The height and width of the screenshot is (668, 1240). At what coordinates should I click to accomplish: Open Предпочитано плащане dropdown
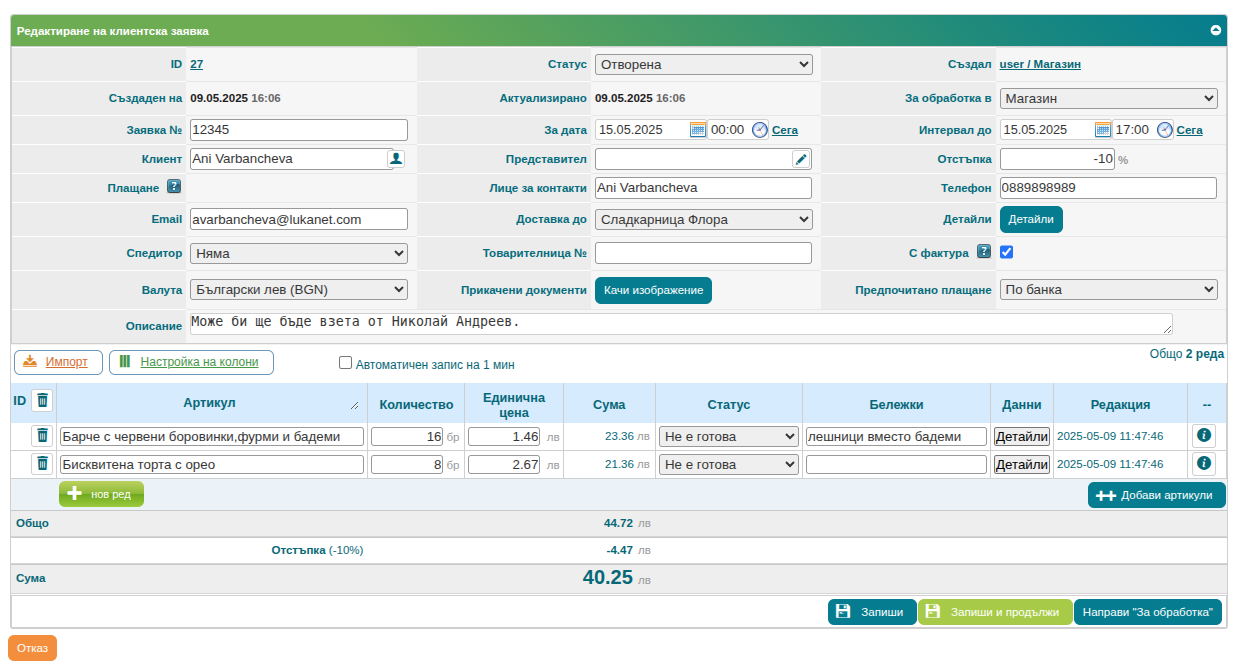(x=1109, y=289)
